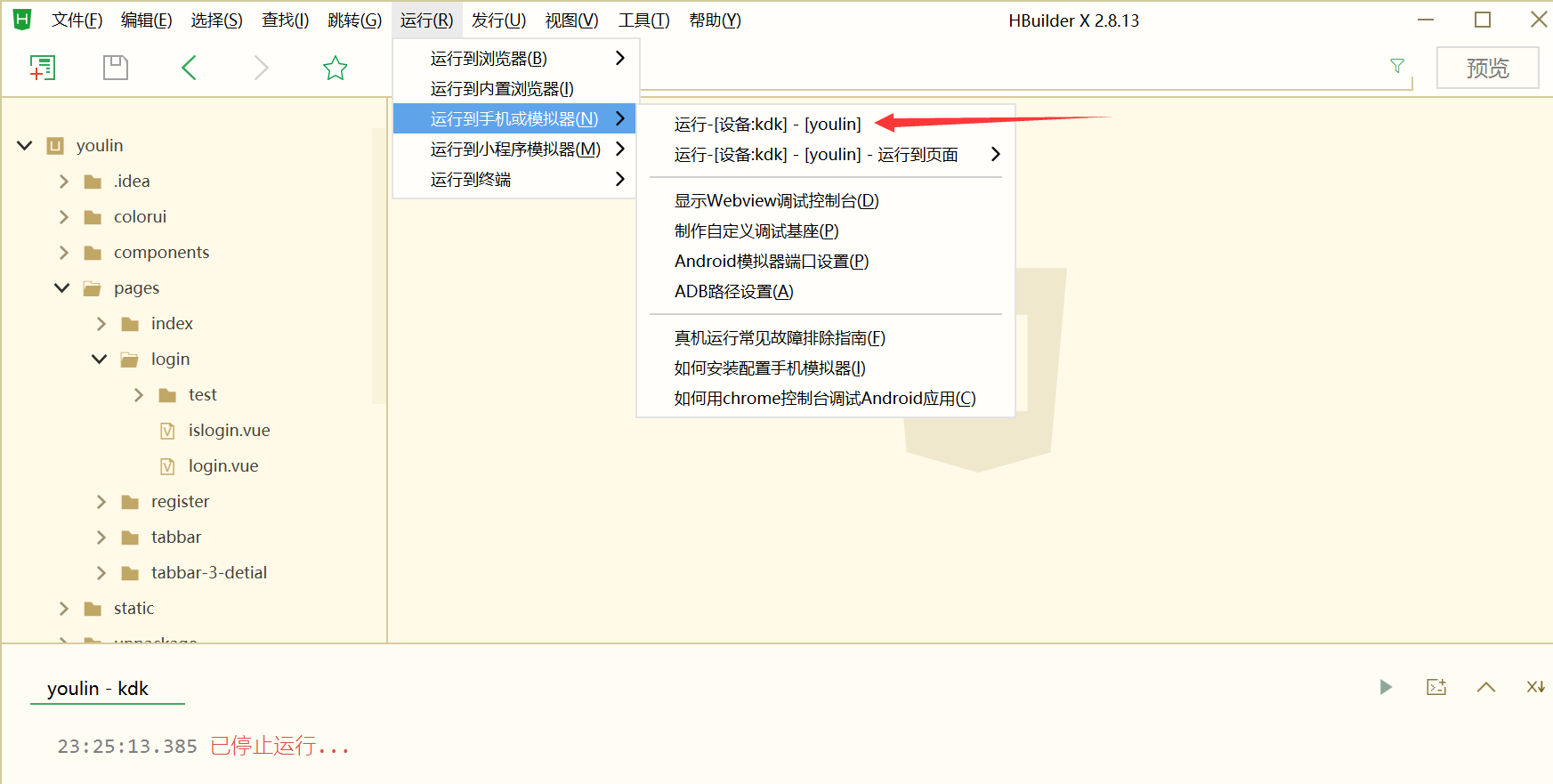Open 如何用chrome控制台调试Android应用(C)
Image resolution: width=1553 pixels, height=784 pixels.
tap(826, 399)
